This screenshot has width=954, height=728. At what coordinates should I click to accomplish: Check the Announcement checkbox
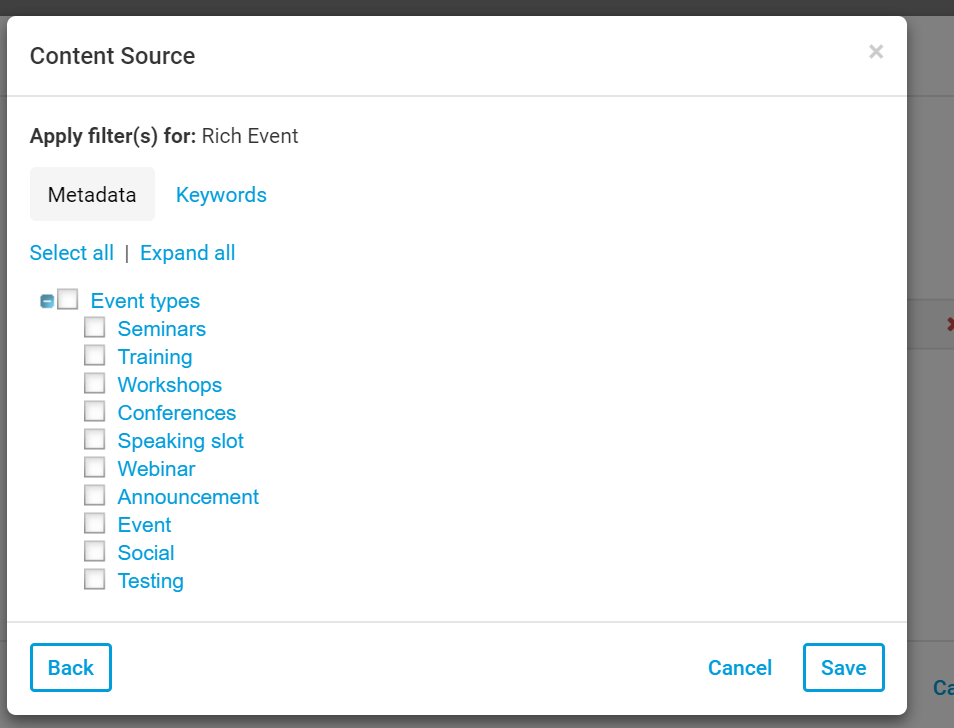tap(95, 496)
